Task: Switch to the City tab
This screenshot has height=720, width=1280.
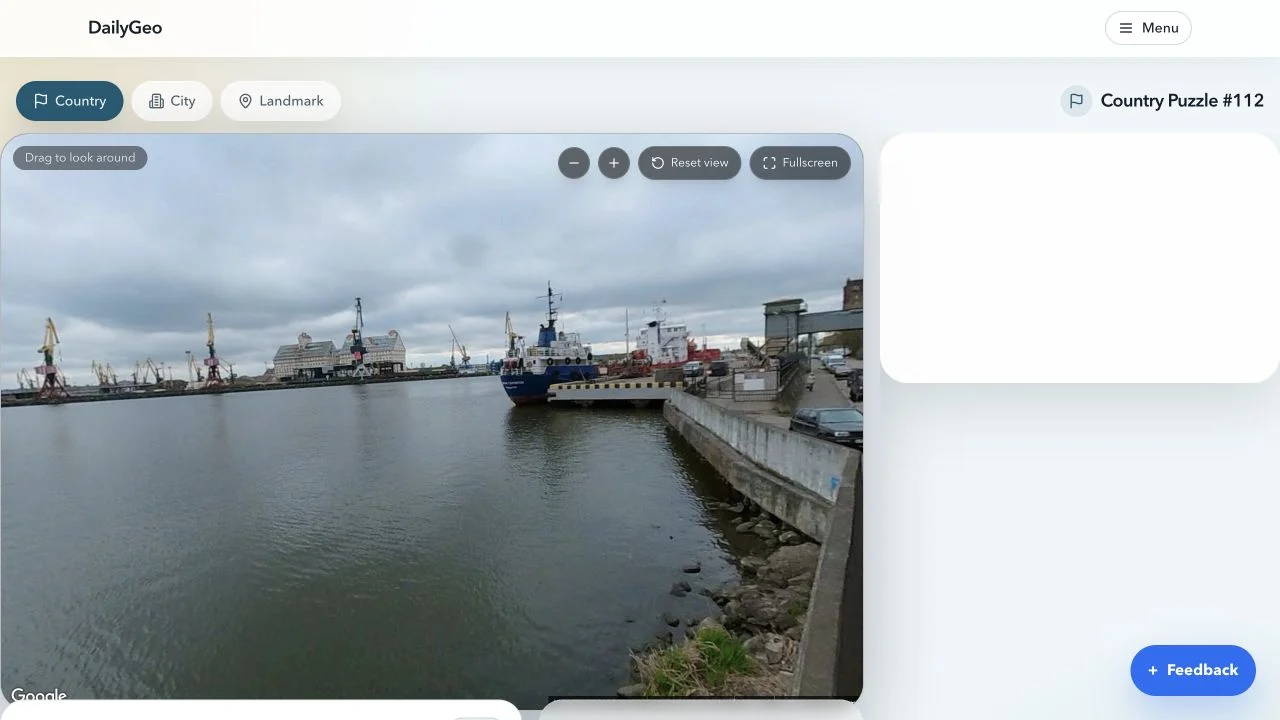Action: (172, 101)
